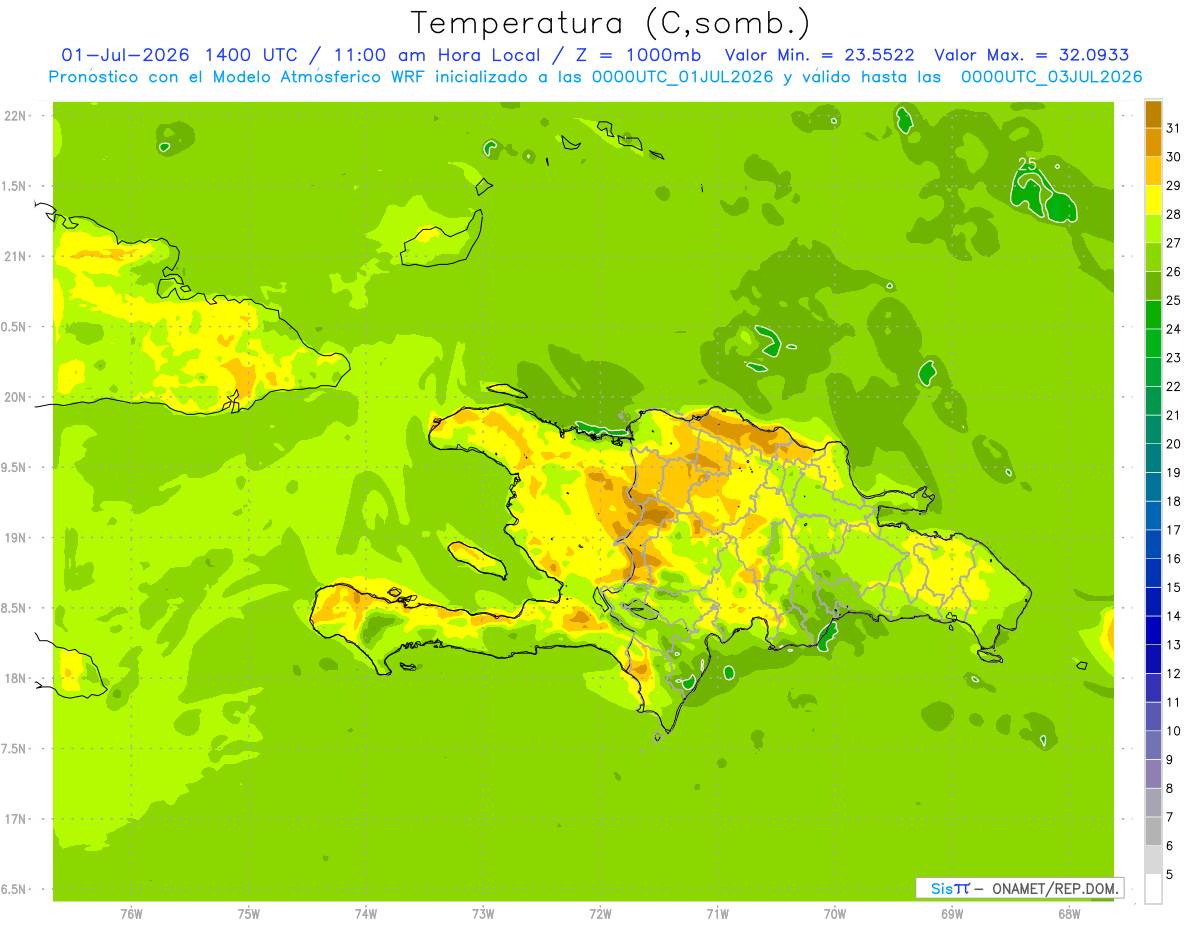Click the "24" tick label on the color scale
The image size is (1200, 927).
(x=1173, y=329)
